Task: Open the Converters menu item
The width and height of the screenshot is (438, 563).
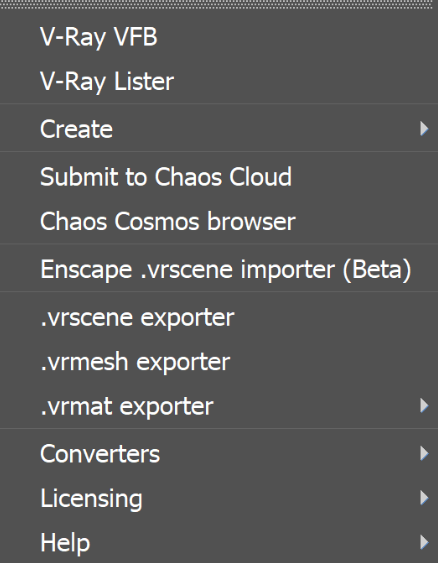Action: coord(219,454)
